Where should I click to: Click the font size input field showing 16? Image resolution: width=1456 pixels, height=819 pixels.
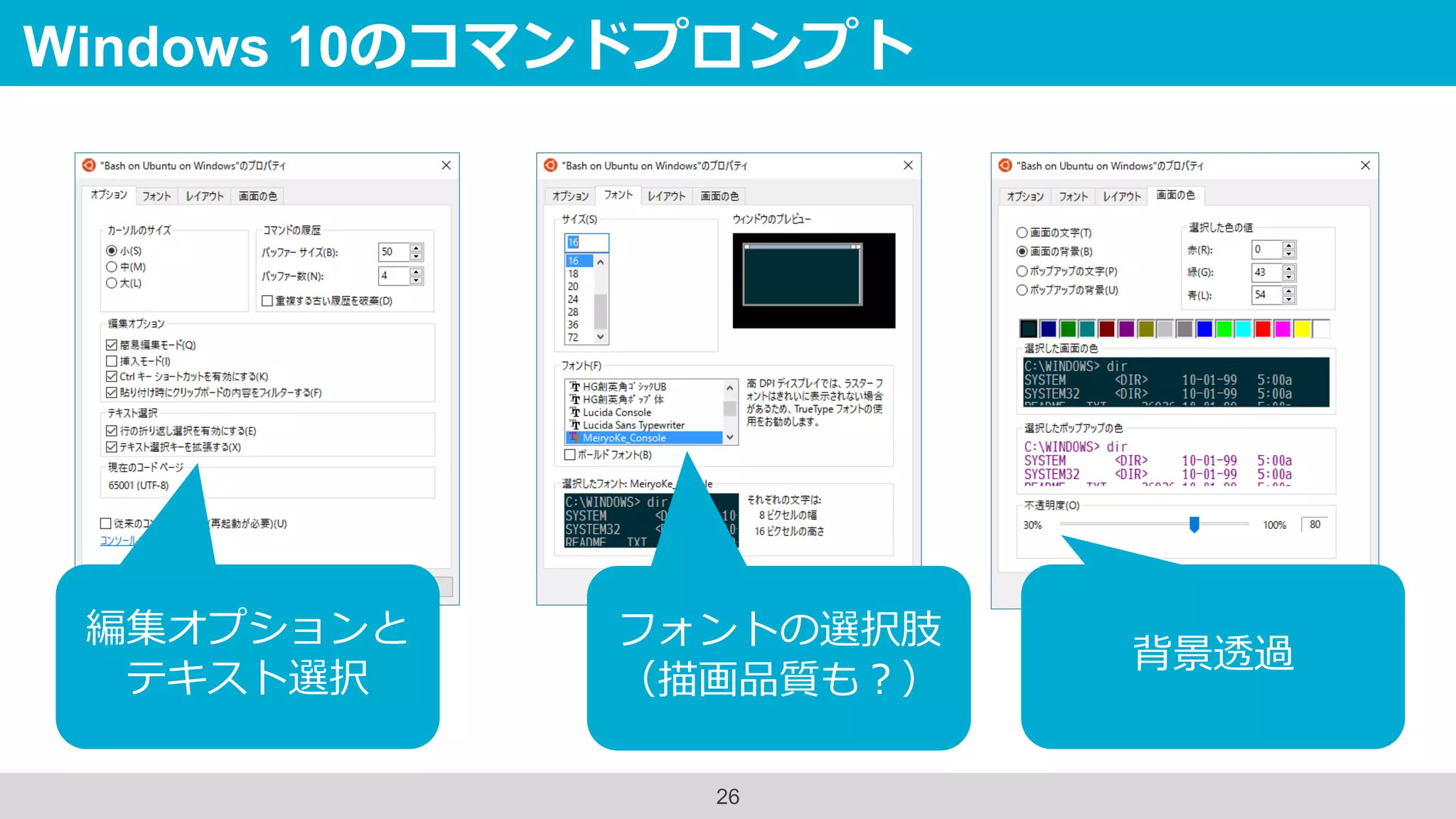point(587,242)
